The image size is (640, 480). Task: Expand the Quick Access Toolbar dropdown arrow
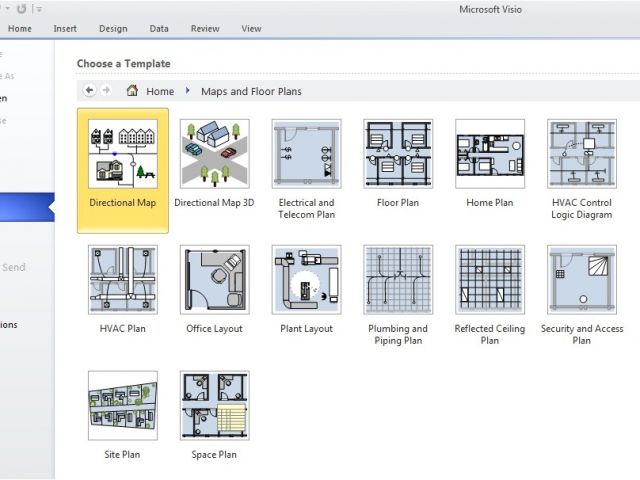(39, 9)
